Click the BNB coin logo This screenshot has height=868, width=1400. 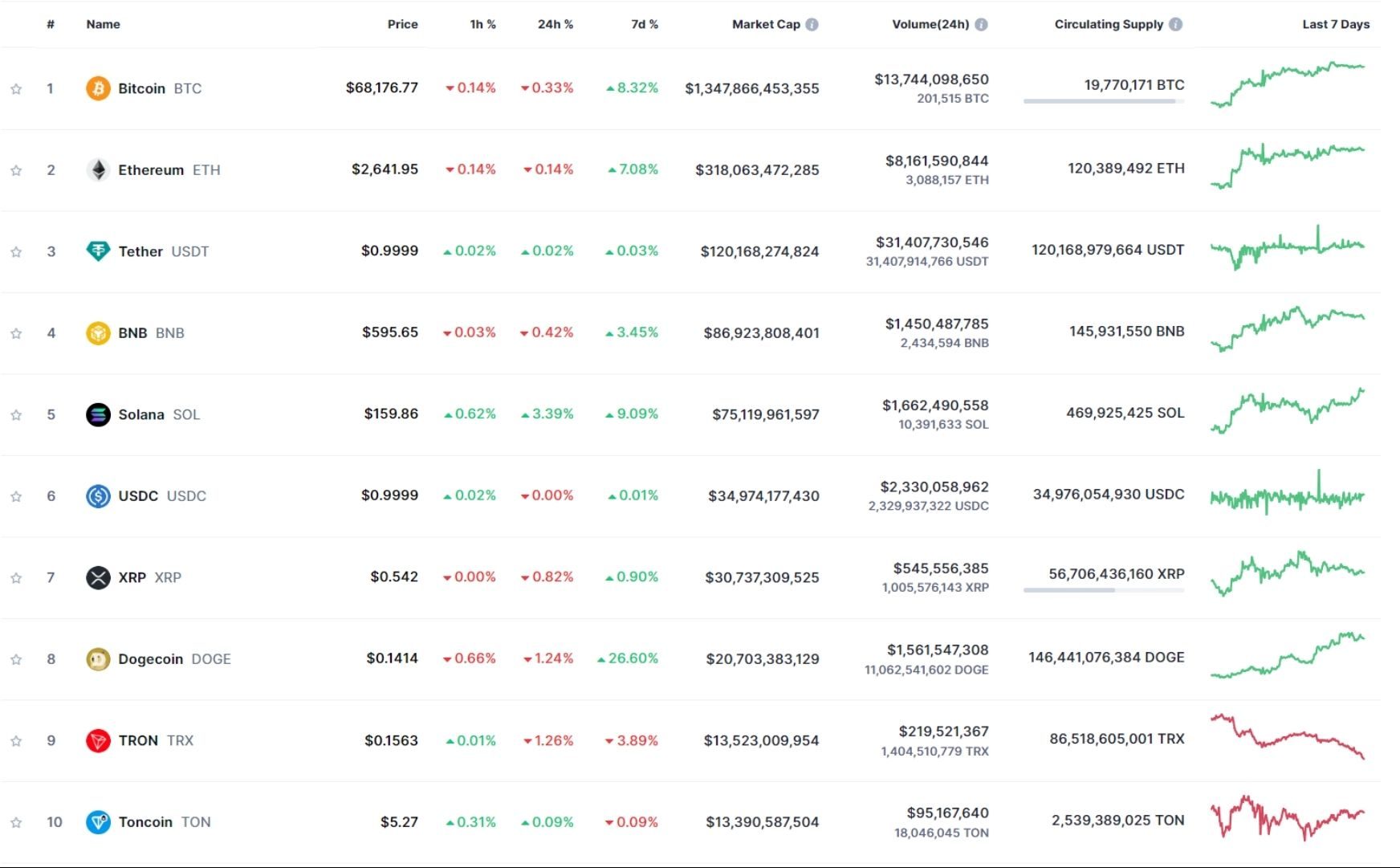(x=97, y=332)
